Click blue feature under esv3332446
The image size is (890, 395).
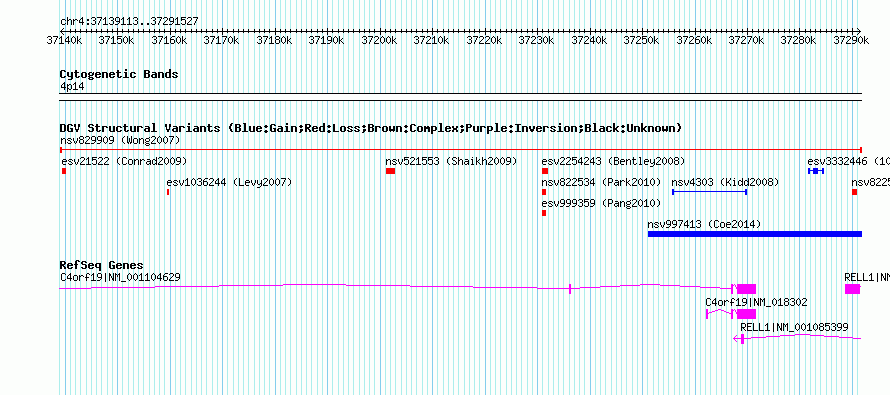pos(816,171)
